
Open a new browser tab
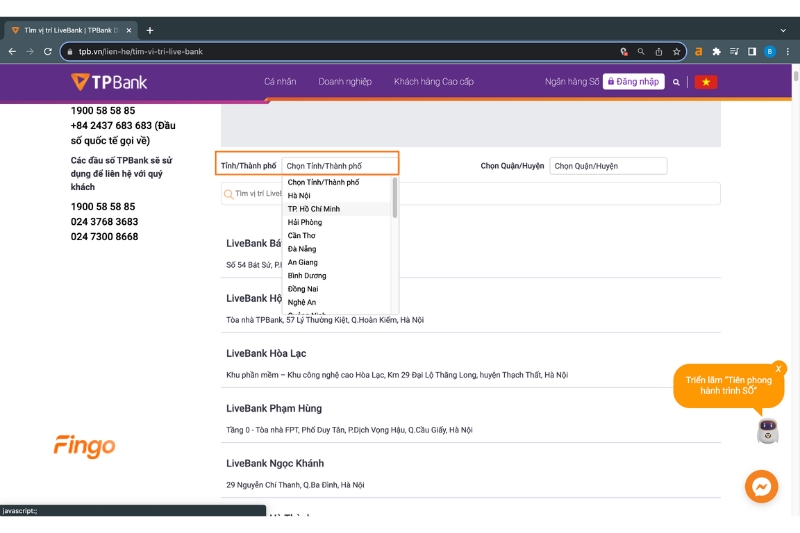point(149,31)
